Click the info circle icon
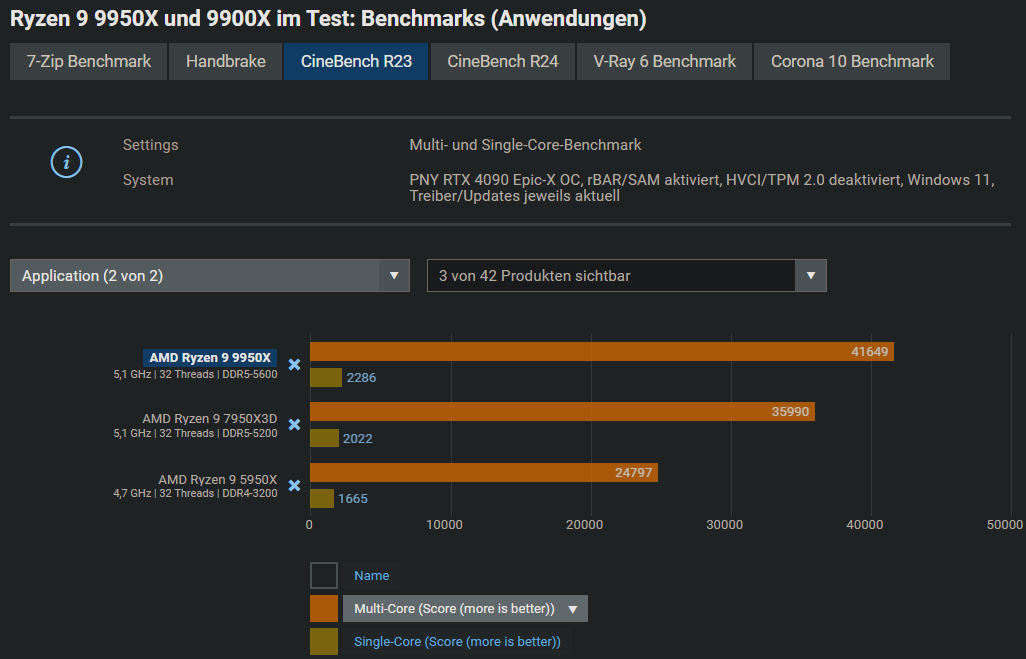 (x=67, y=162)
